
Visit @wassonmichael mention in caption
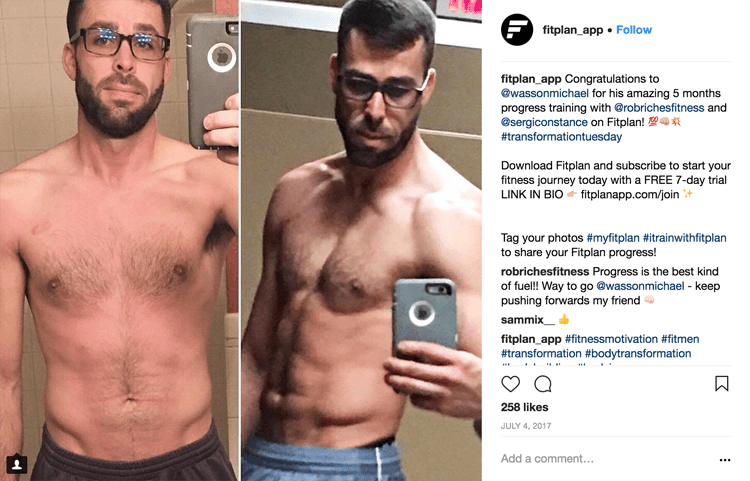point(545,93)
